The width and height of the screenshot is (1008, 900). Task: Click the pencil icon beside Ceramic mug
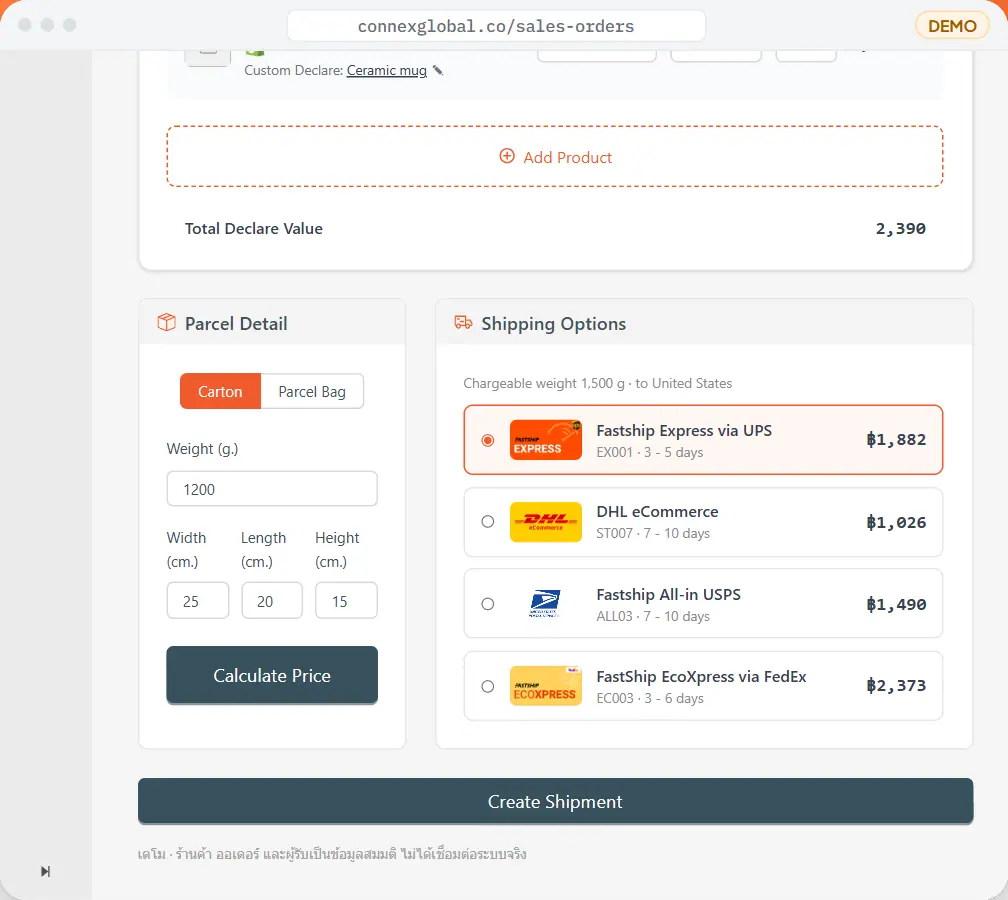coord(438,70)
